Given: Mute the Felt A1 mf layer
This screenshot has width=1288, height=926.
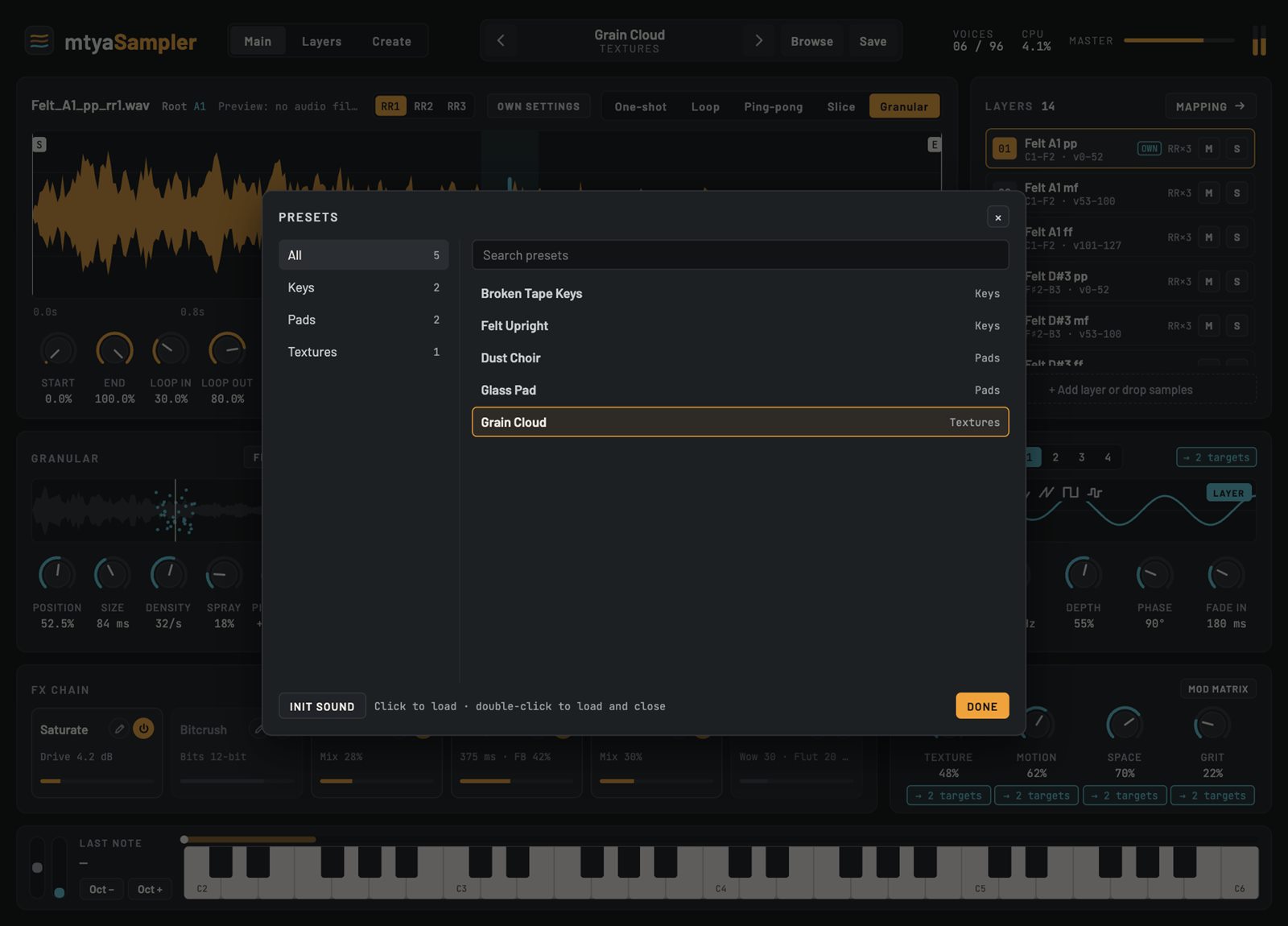Looking at the screenshot, I should click(x=1208, y=193).
